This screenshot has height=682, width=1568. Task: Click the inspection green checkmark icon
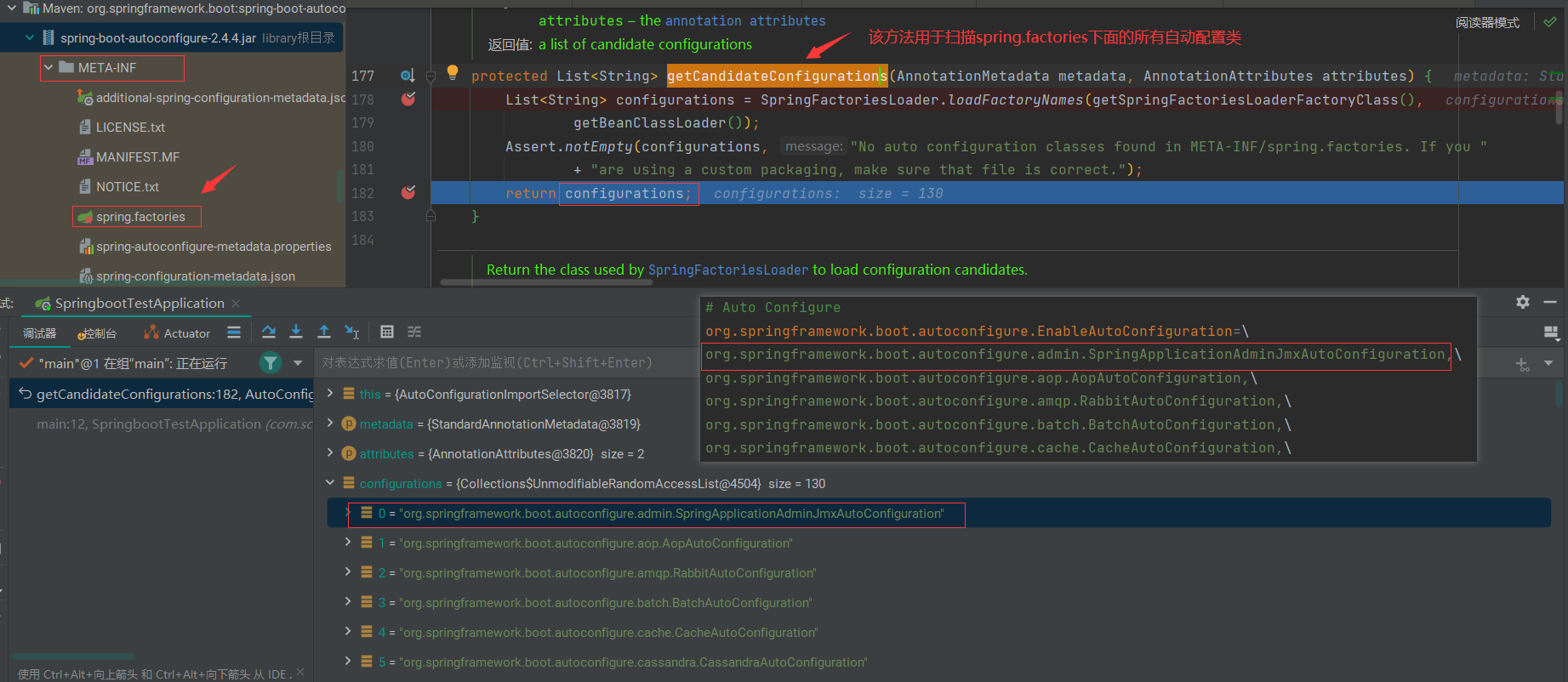[x=1550, y=22]
